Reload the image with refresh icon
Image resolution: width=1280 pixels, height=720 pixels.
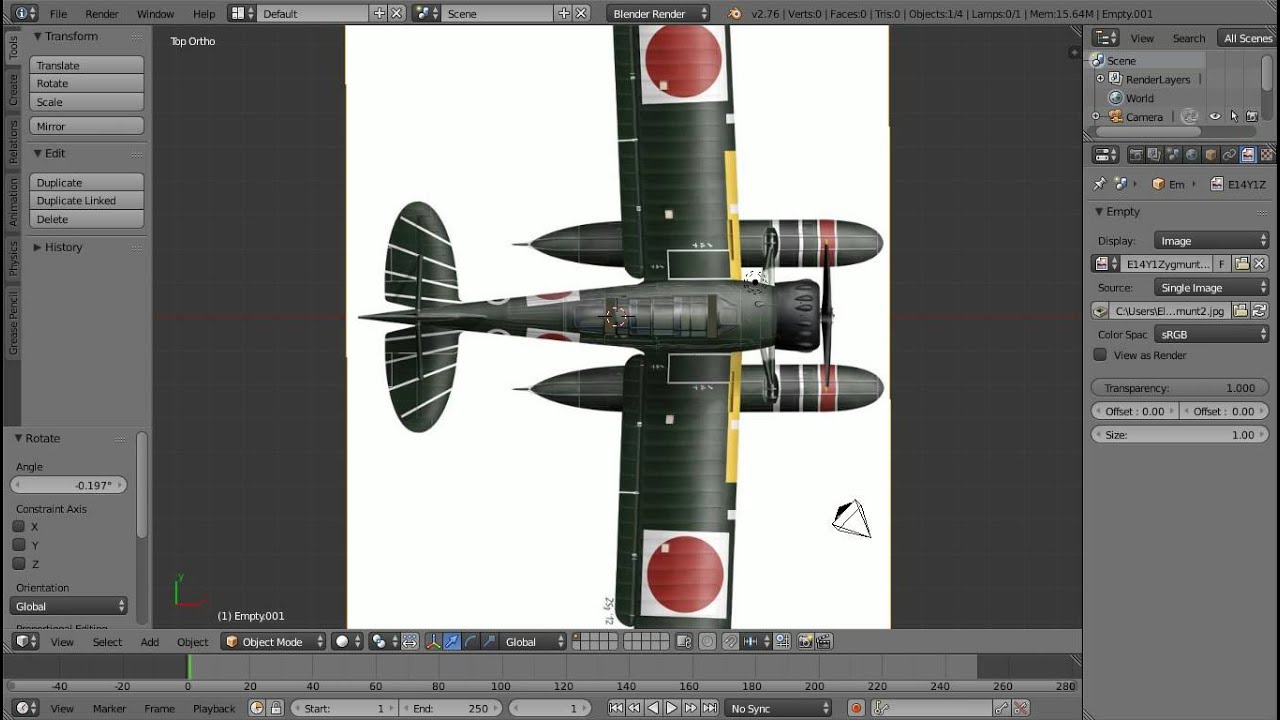coord(1260,311)
